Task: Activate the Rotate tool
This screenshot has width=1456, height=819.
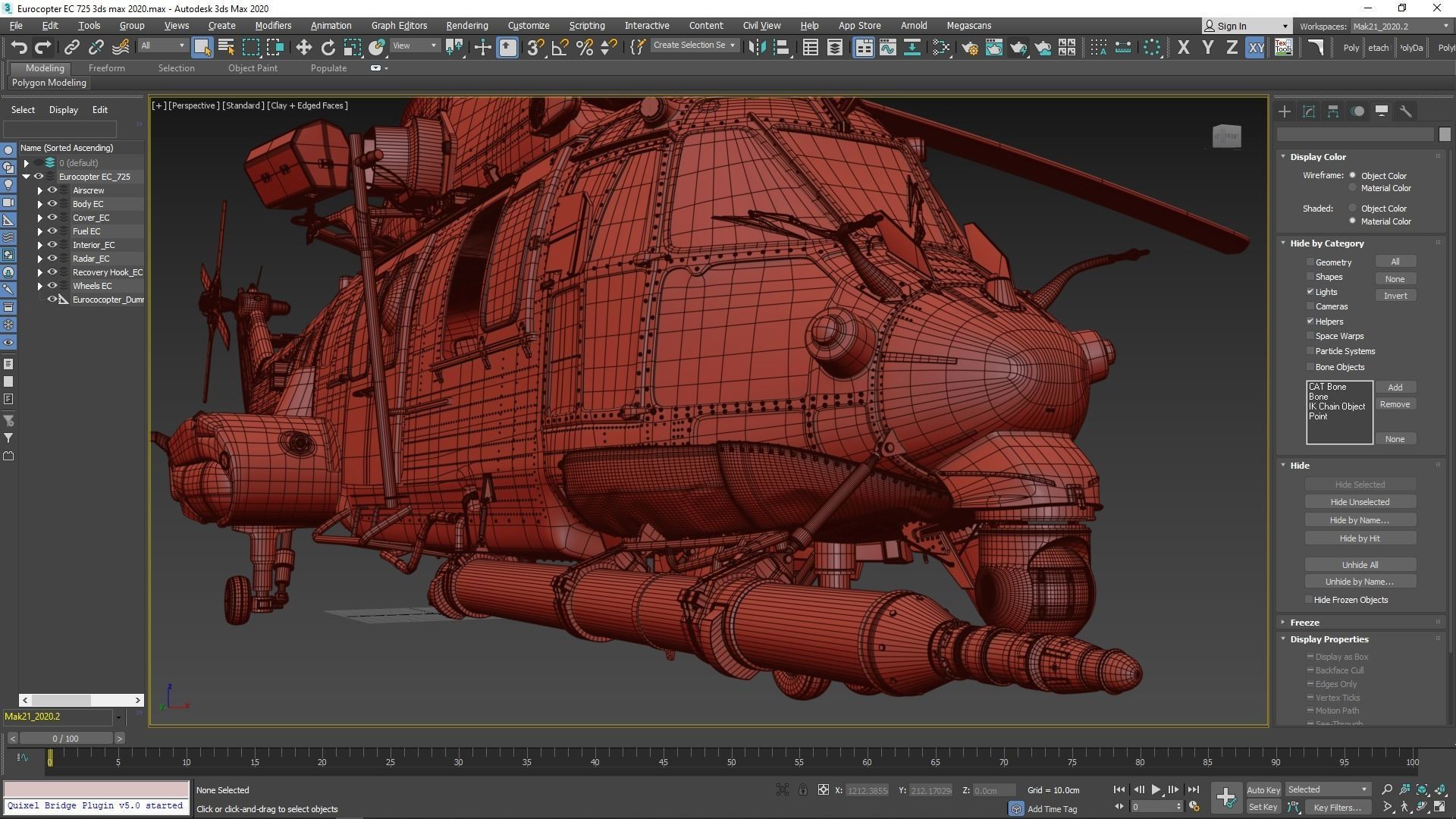Action: pyautogui.click(x=328, y=48)
